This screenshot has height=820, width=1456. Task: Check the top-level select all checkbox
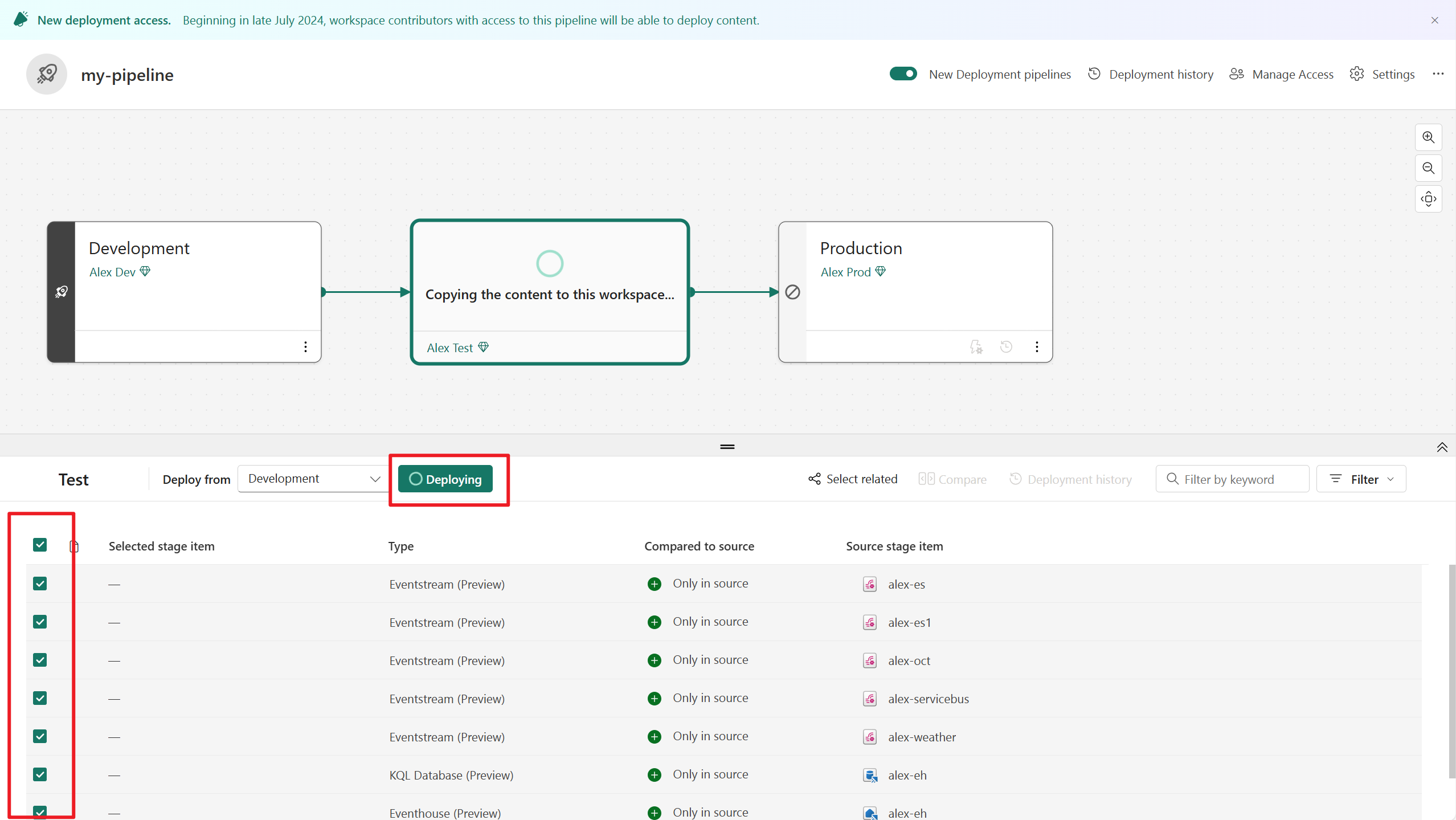click(40, 545)
